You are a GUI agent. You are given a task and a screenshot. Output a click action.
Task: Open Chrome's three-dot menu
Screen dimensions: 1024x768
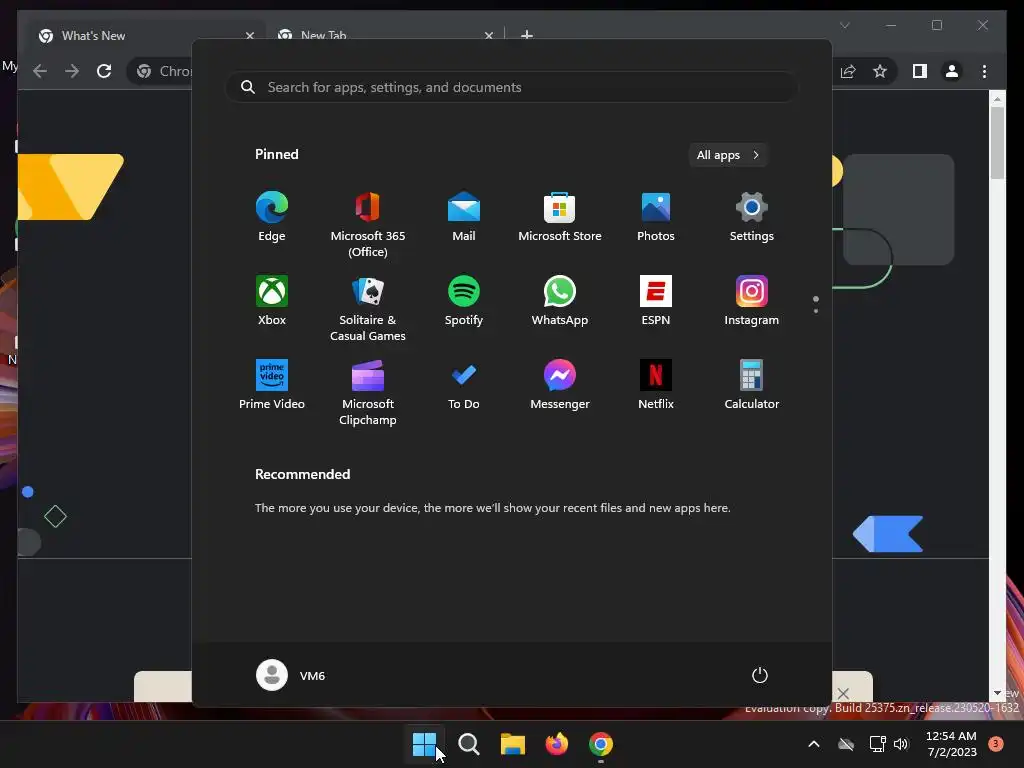pos(985,71)
